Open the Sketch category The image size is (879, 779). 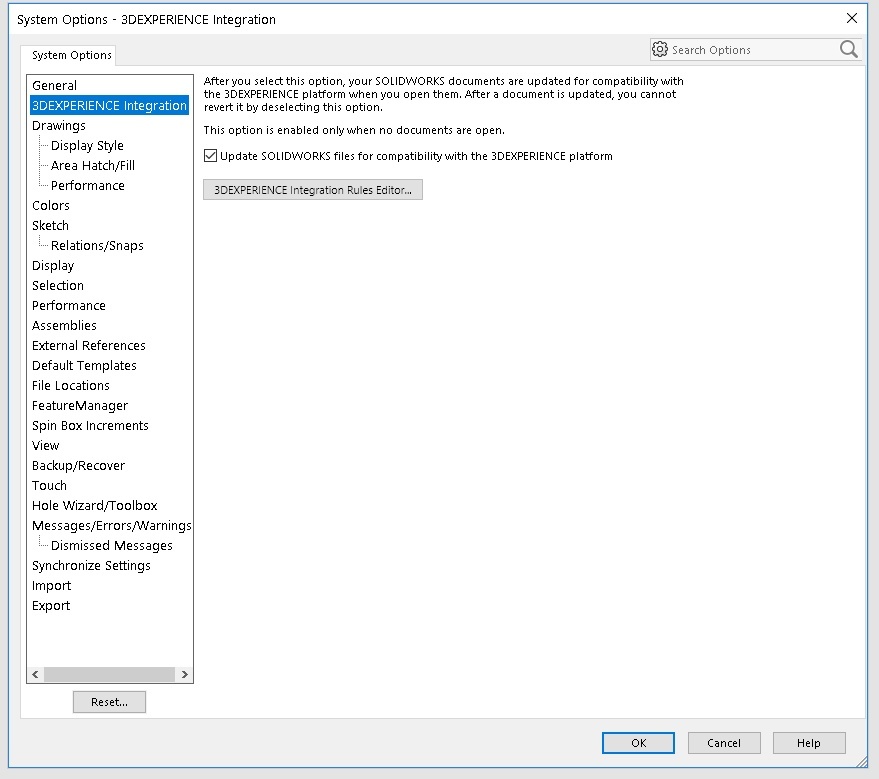(x=50, y=225)
